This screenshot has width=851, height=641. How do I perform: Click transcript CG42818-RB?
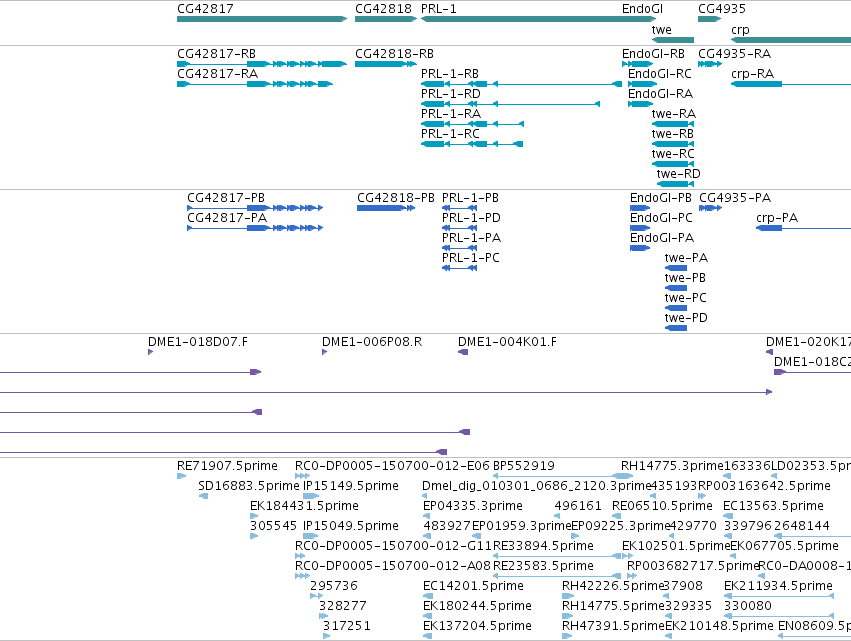click(385, 64)
